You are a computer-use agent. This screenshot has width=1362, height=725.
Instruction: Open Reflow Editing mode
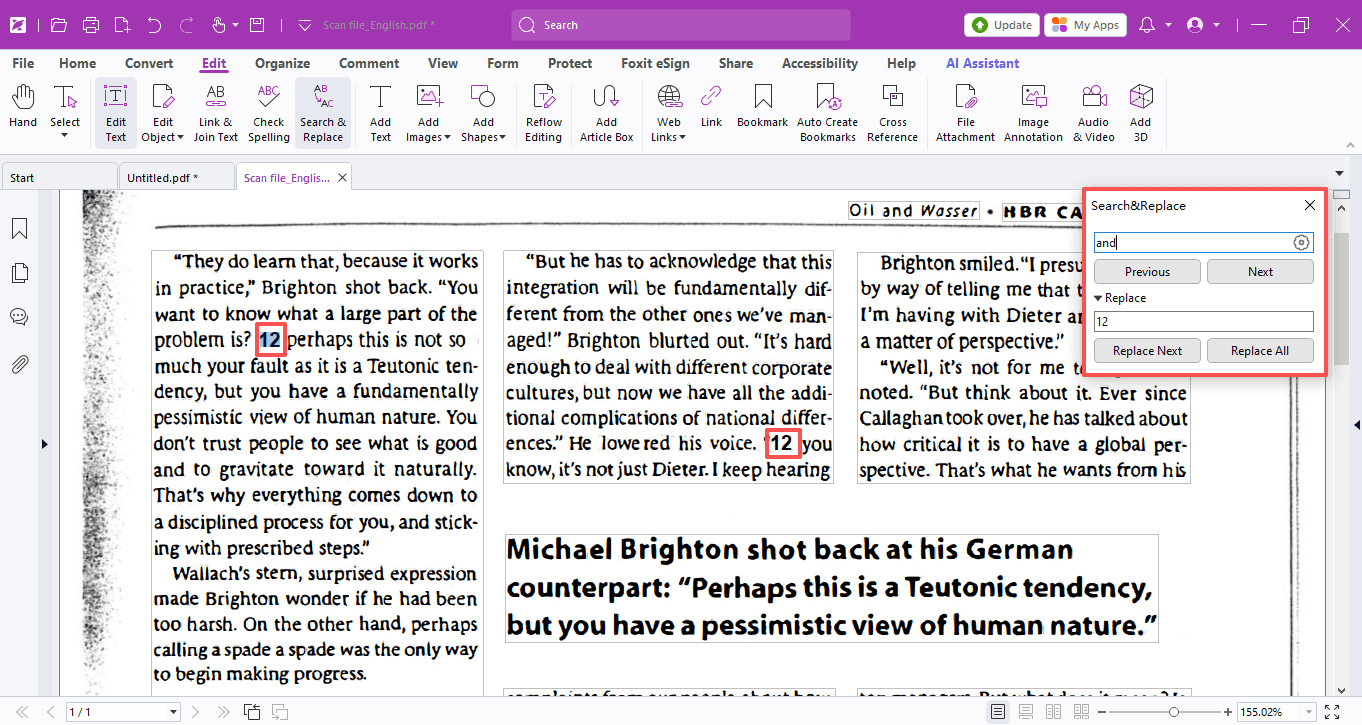(x=543, y=113)
